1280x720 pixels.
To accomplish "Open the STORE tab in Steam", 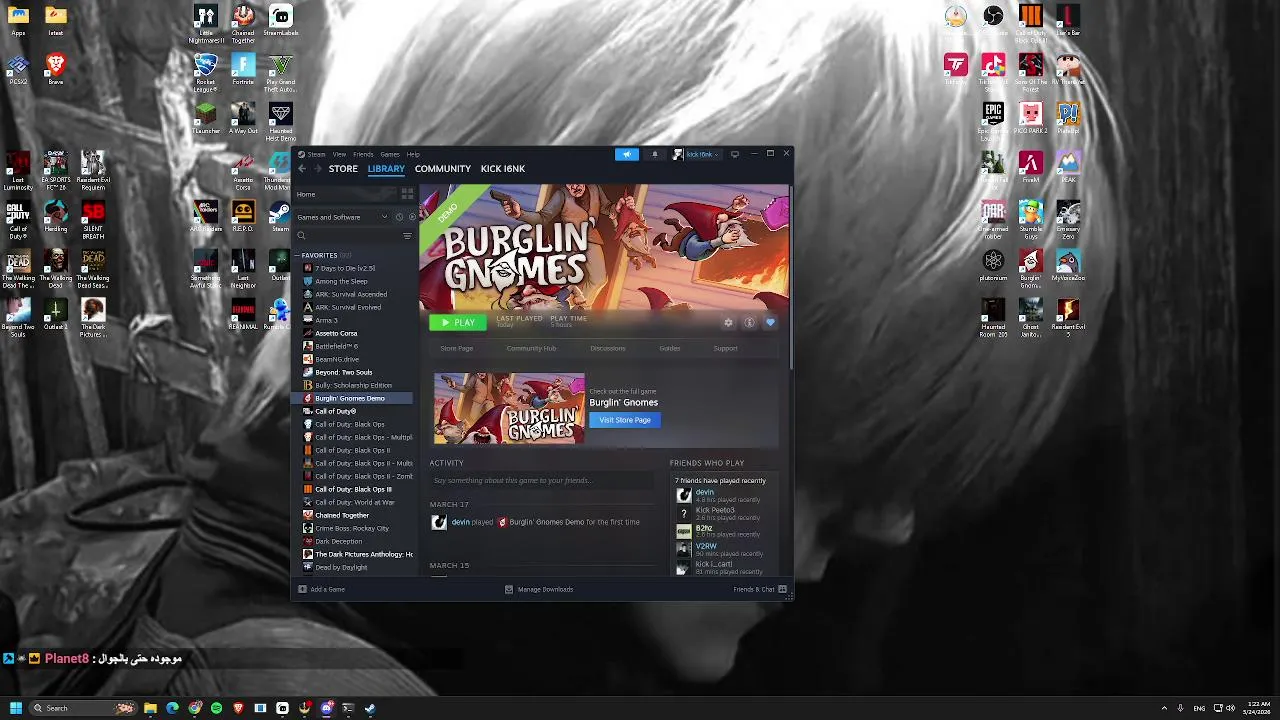I will (x=343, y=169).
